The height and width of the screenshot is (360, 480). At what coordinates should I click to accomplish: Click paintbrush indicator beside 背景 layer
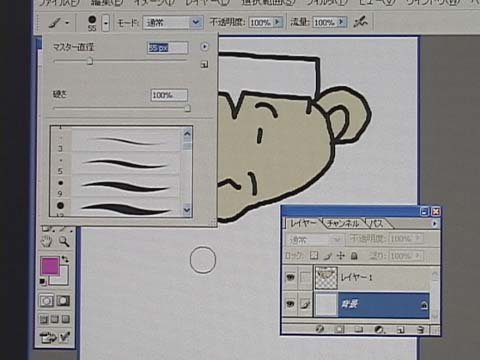305,304
